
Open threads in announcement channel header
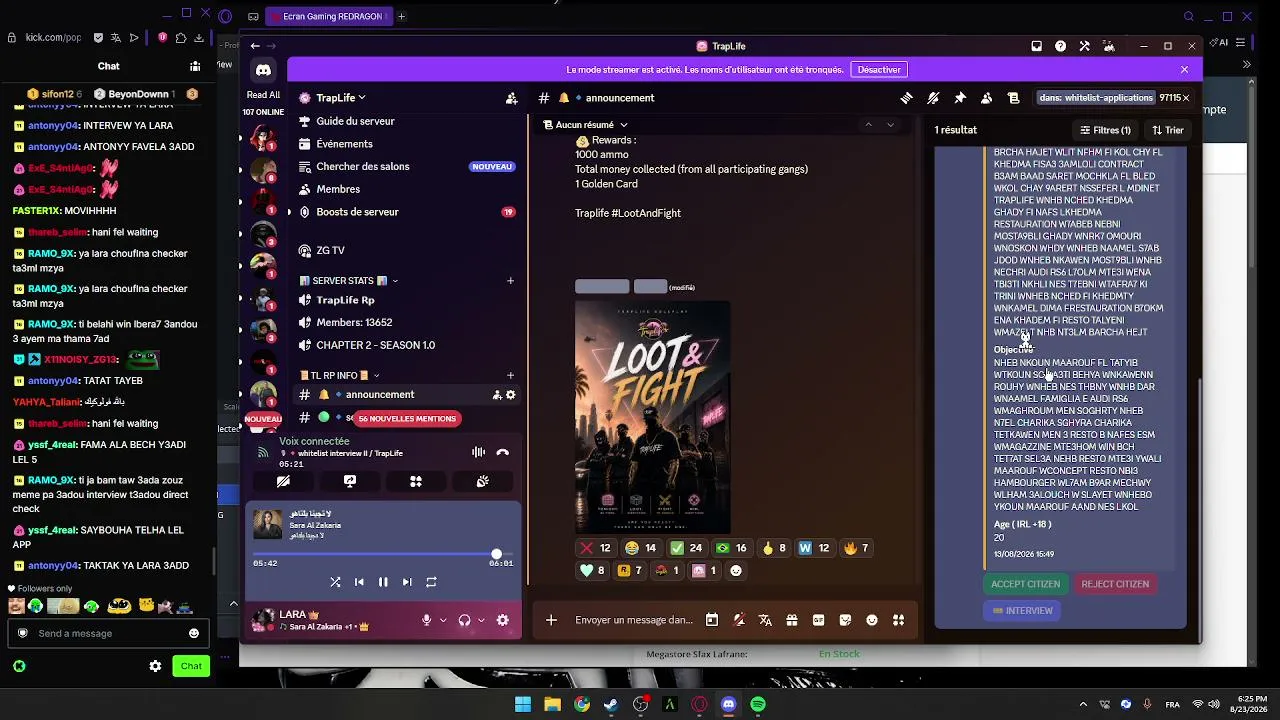tap(906, 98)
